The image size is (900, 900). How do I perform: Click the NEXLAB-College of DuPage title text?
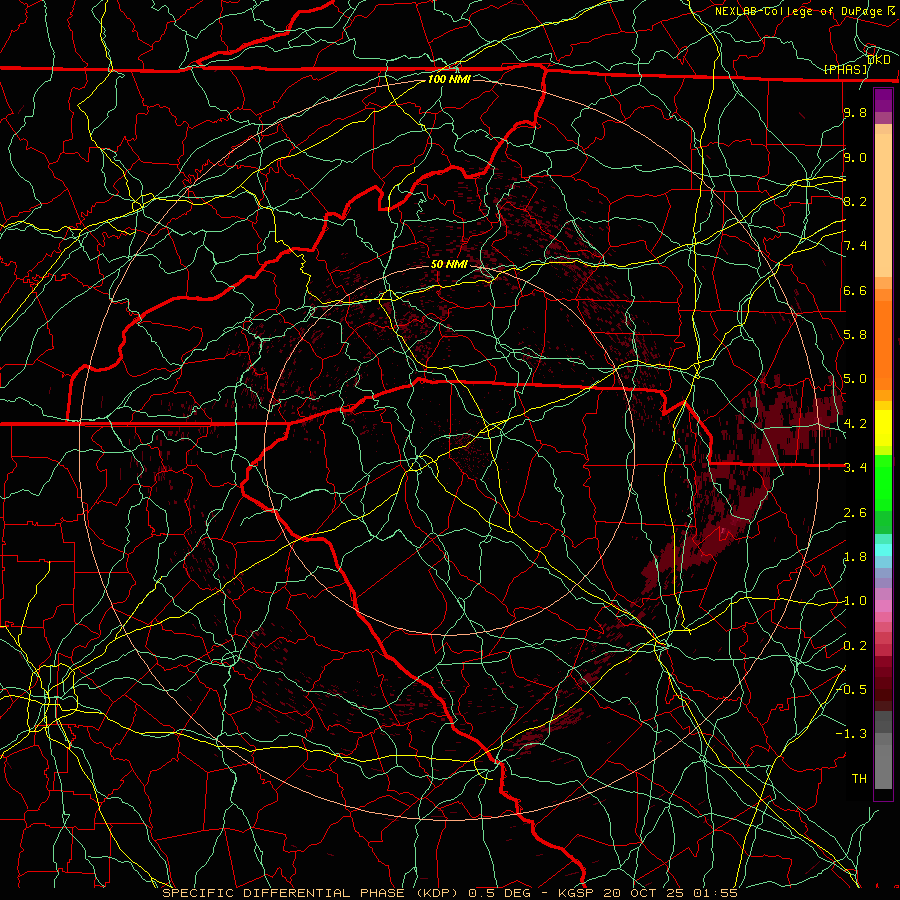(798, 11)
